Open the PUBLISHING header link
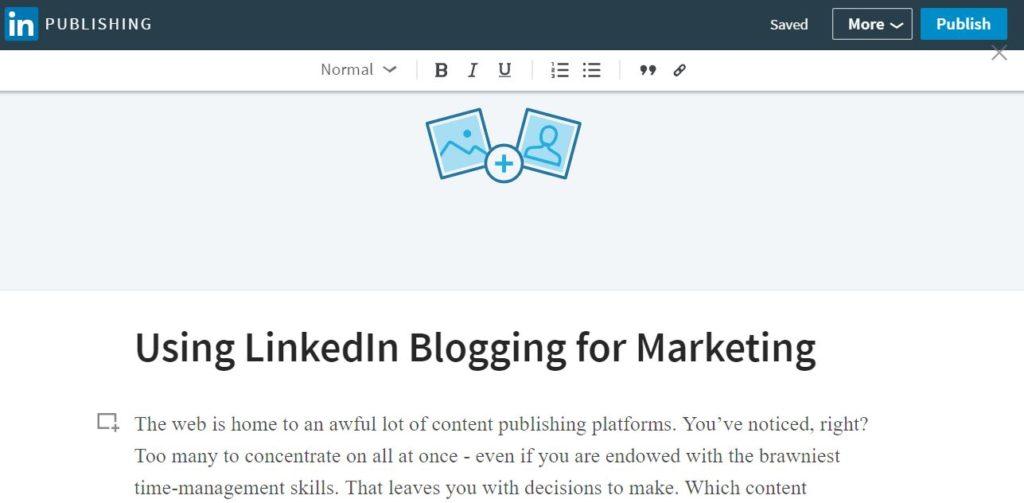 click(x=98, y=24)
